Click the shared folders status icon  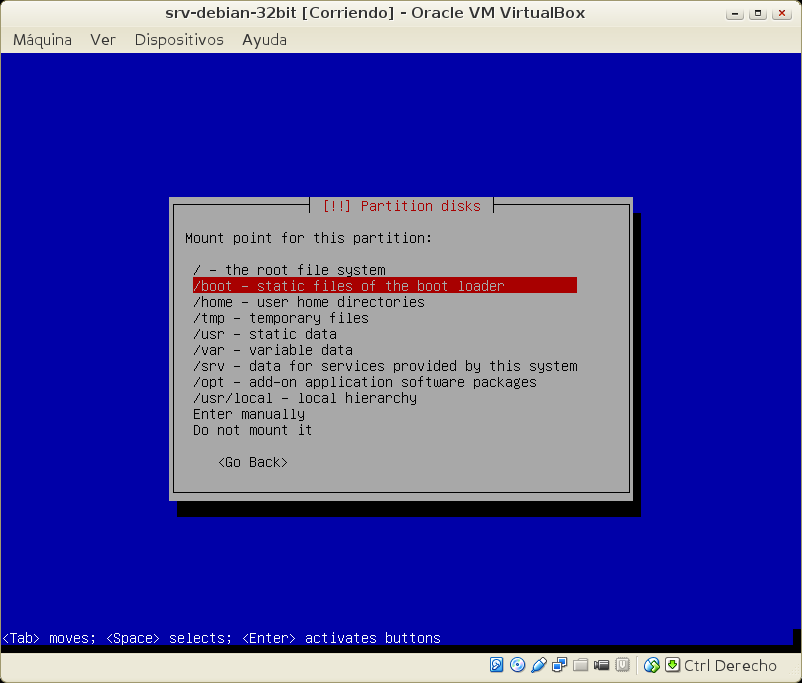coord(580,665)
